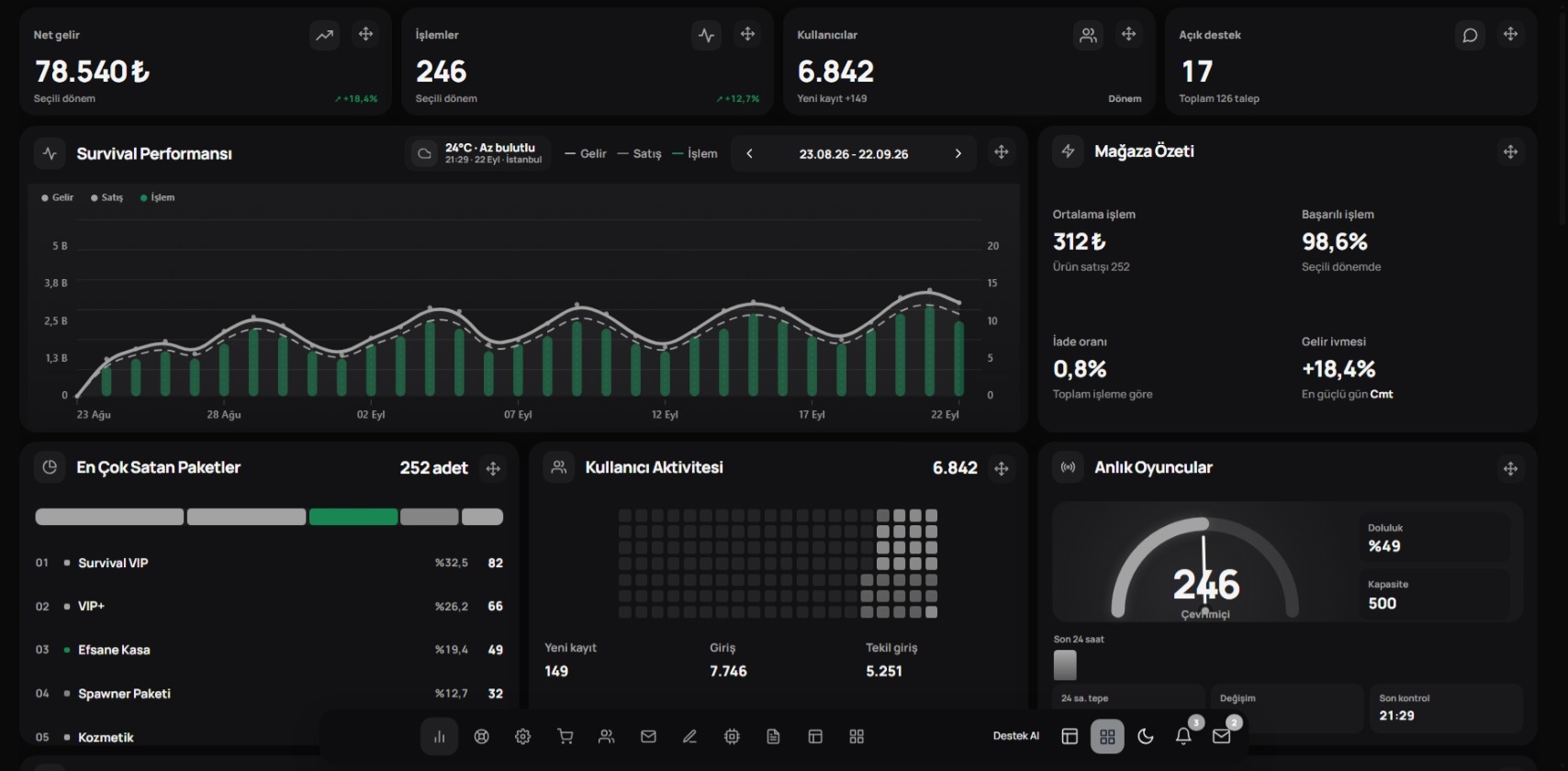This screenshot has width=1568, height=771.
Task: Select the Spawner Paketi package row
Action: 269,693
